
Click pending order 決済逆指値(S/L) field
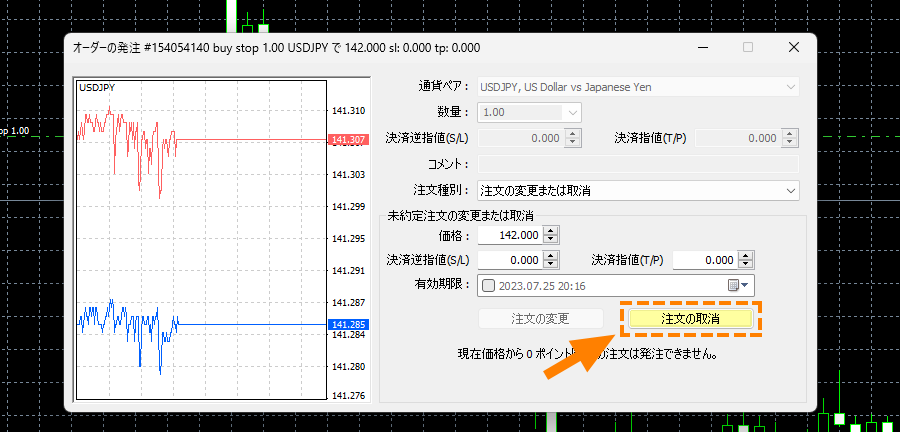click(x=510, y=260)
